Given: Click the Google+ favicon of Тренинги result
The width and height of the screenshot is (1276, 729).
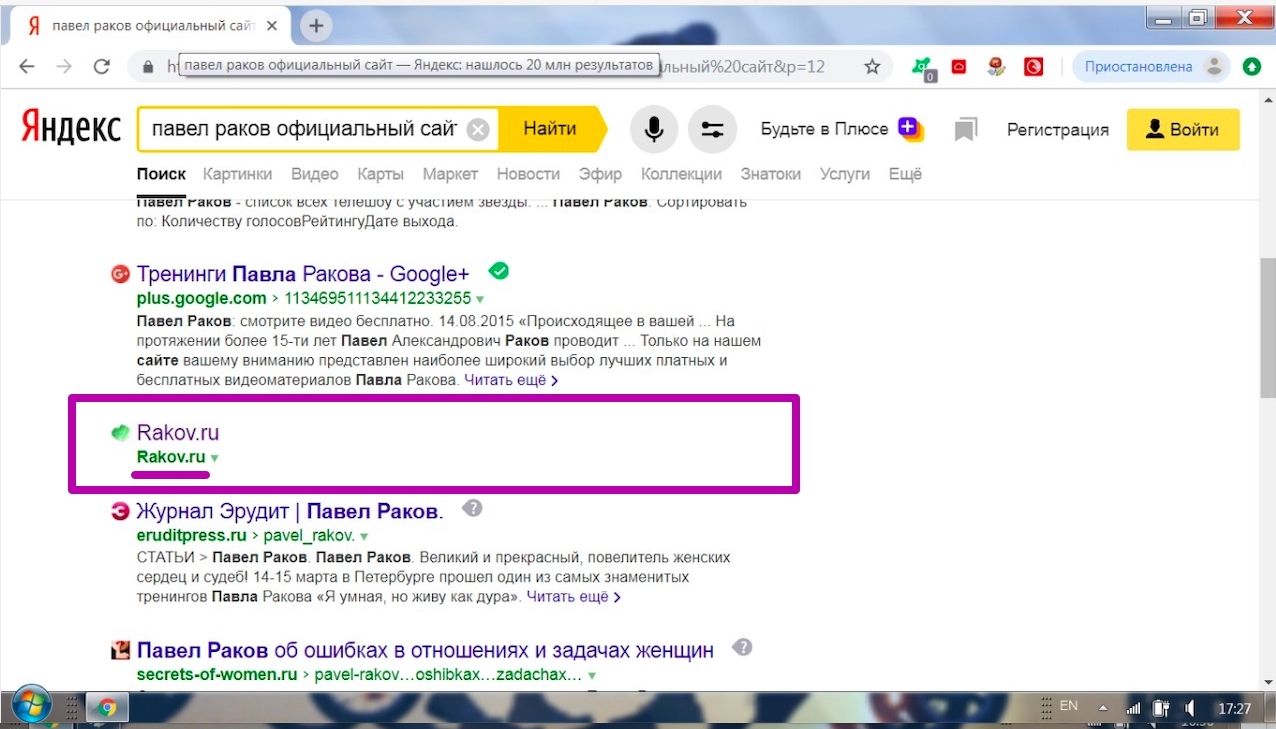Looking at the screenshot, I should coord(120,273).
